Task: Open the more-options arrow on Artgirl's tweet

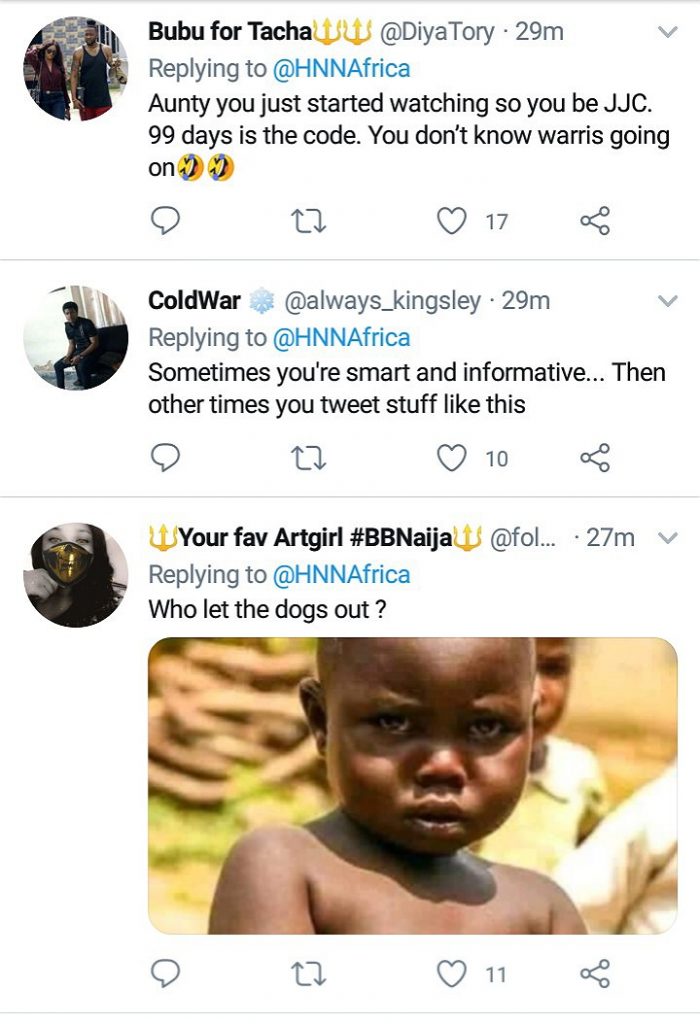Action: coord(667,538)
